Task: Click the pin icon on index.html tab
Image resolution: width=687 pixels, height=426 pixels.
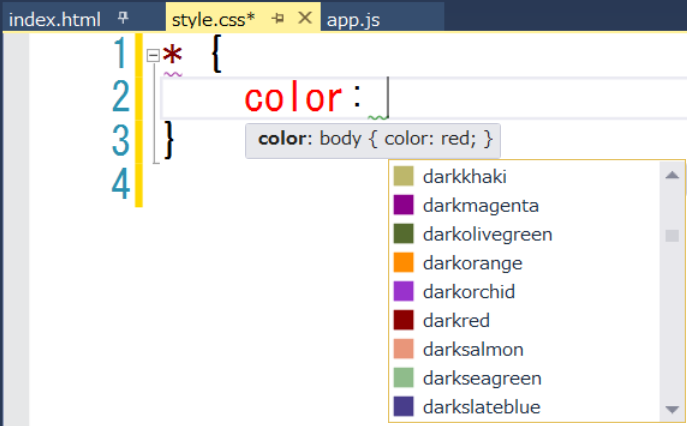Action: [x=123, y=18]
